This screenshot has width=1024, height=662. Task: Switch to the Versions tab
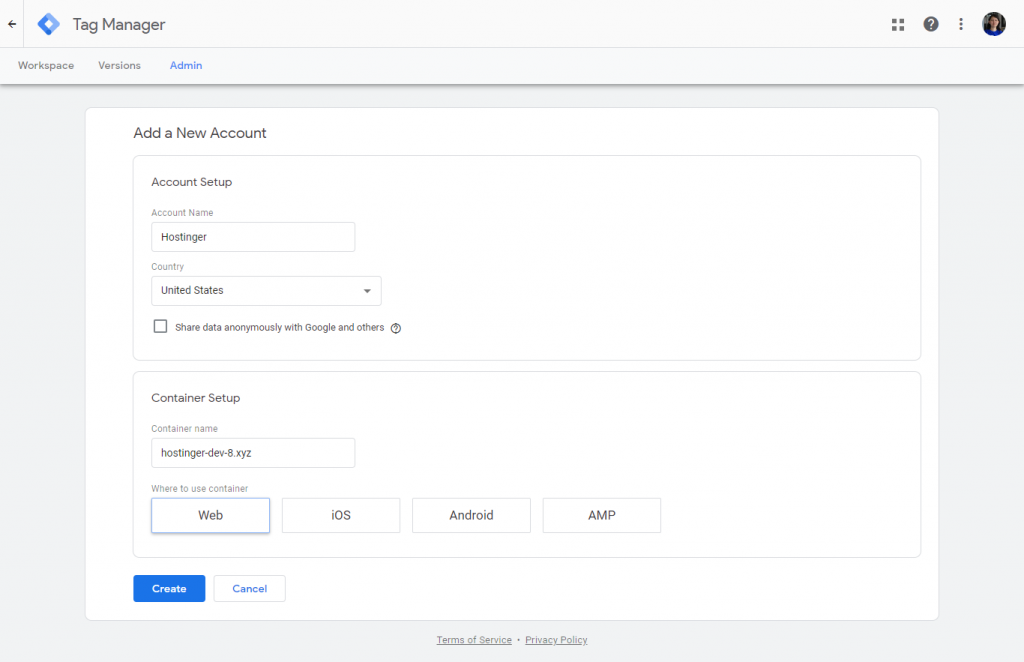click(119, 65)
